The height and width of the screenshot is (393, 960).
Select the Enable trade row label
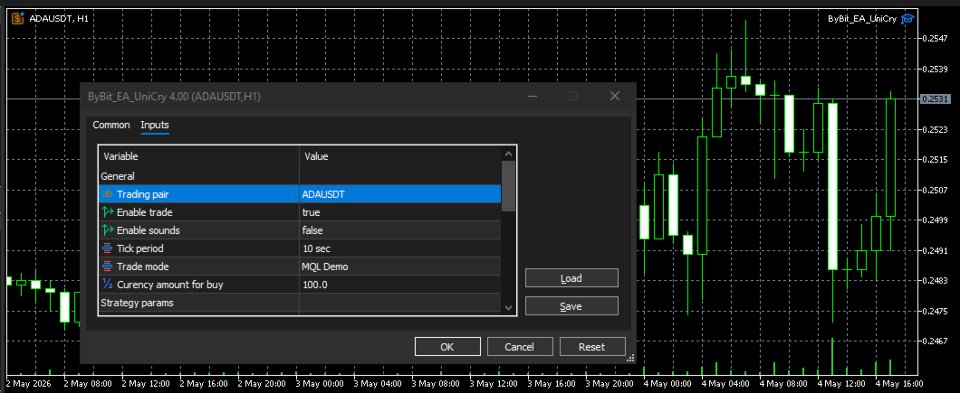click(x=144, y=212)
